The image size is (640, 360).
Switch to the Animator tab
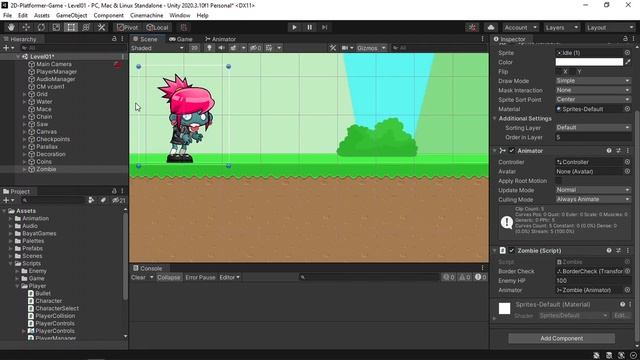point(220,39)
